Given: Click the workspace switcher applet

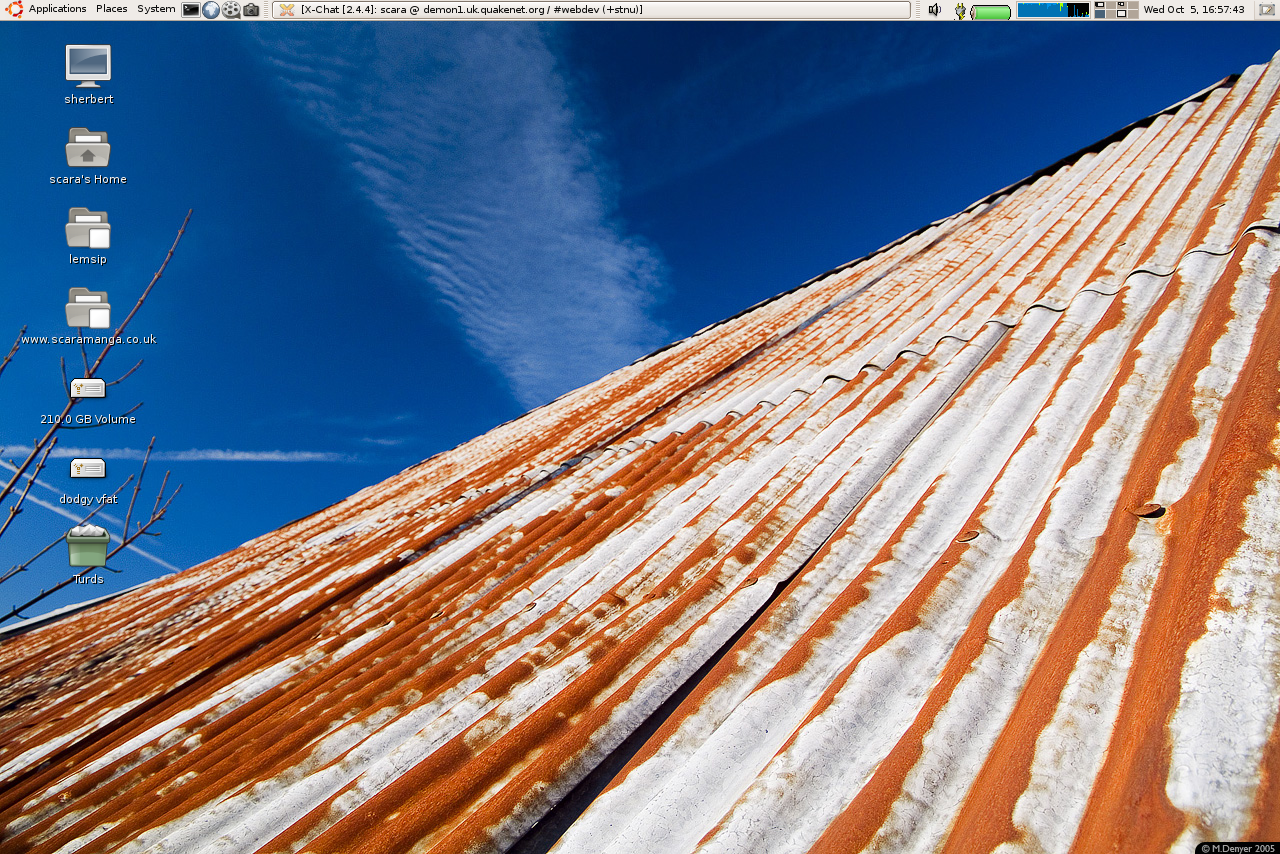Looking at the screenshot, I should [x=1117, y=10].
